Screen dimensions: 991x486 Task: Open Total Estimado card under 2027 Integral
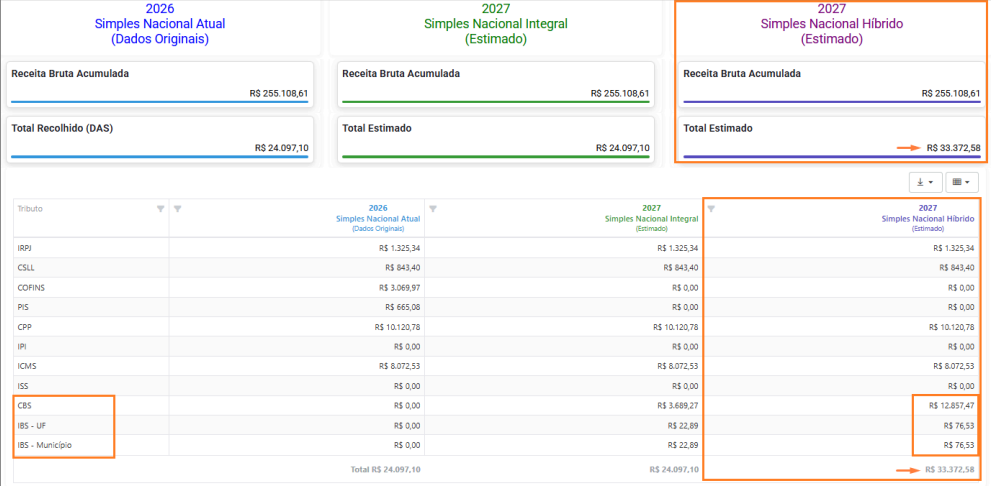[x=496, y=138]
